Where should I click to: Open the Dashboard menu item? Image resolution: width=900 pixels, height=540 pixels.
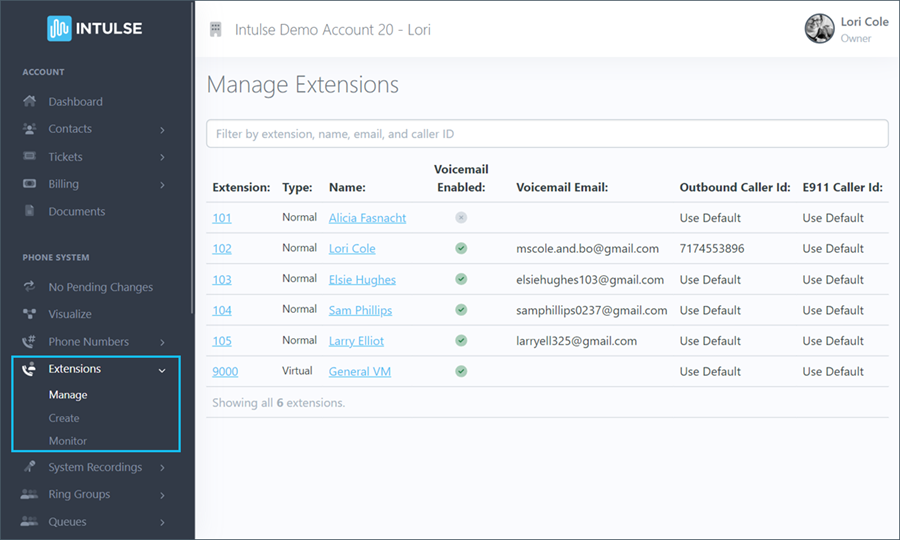pos(75,102)
